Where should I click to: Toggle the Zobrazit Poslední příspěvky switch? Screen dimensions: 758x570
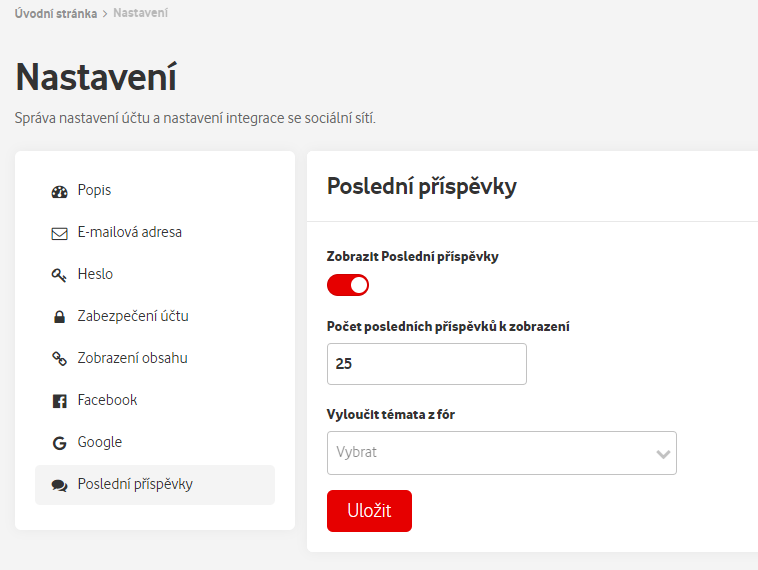point(348,285)
